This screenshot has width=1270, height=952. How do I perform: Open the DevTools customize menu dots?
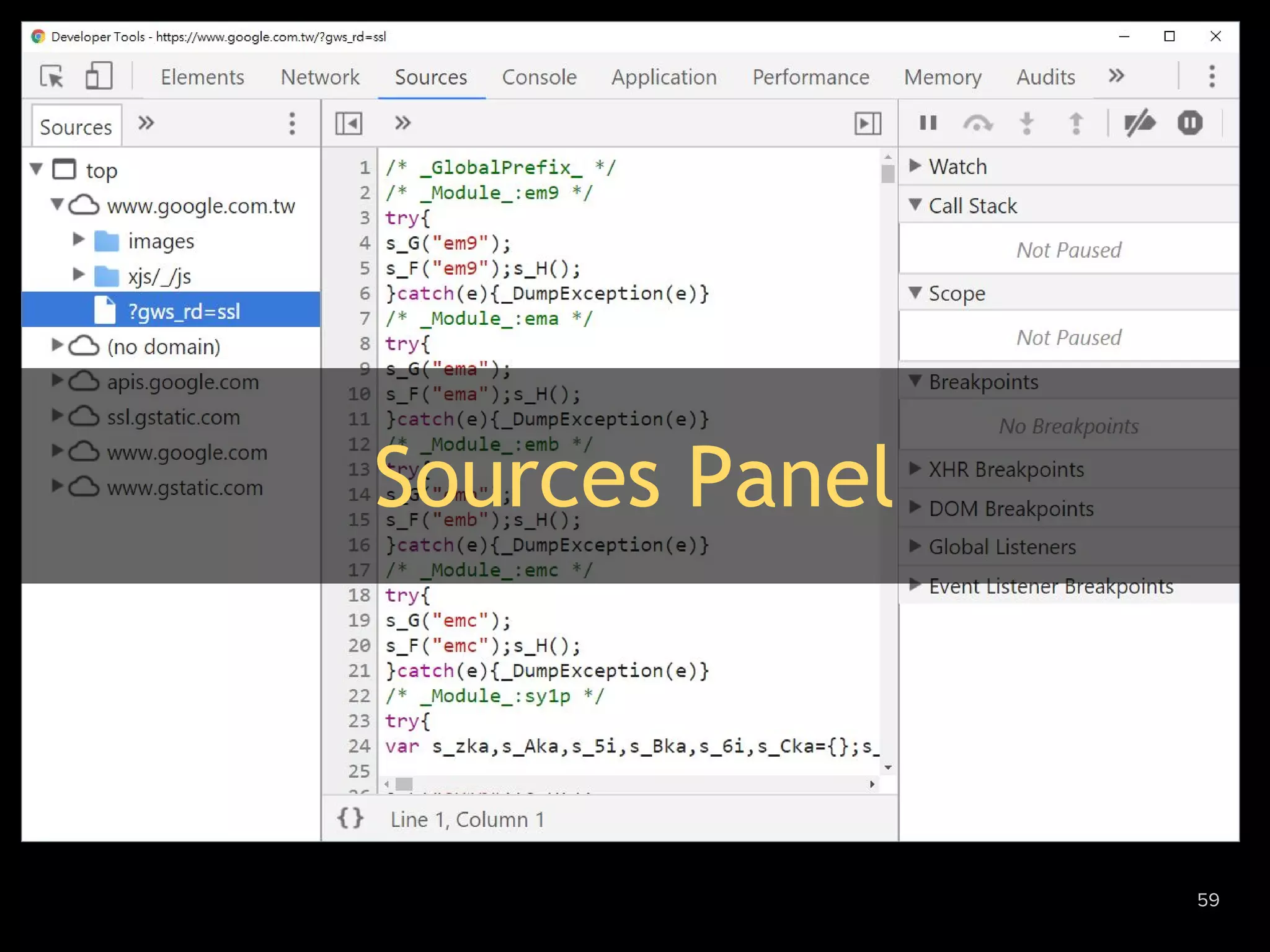tap(1212, 76)
